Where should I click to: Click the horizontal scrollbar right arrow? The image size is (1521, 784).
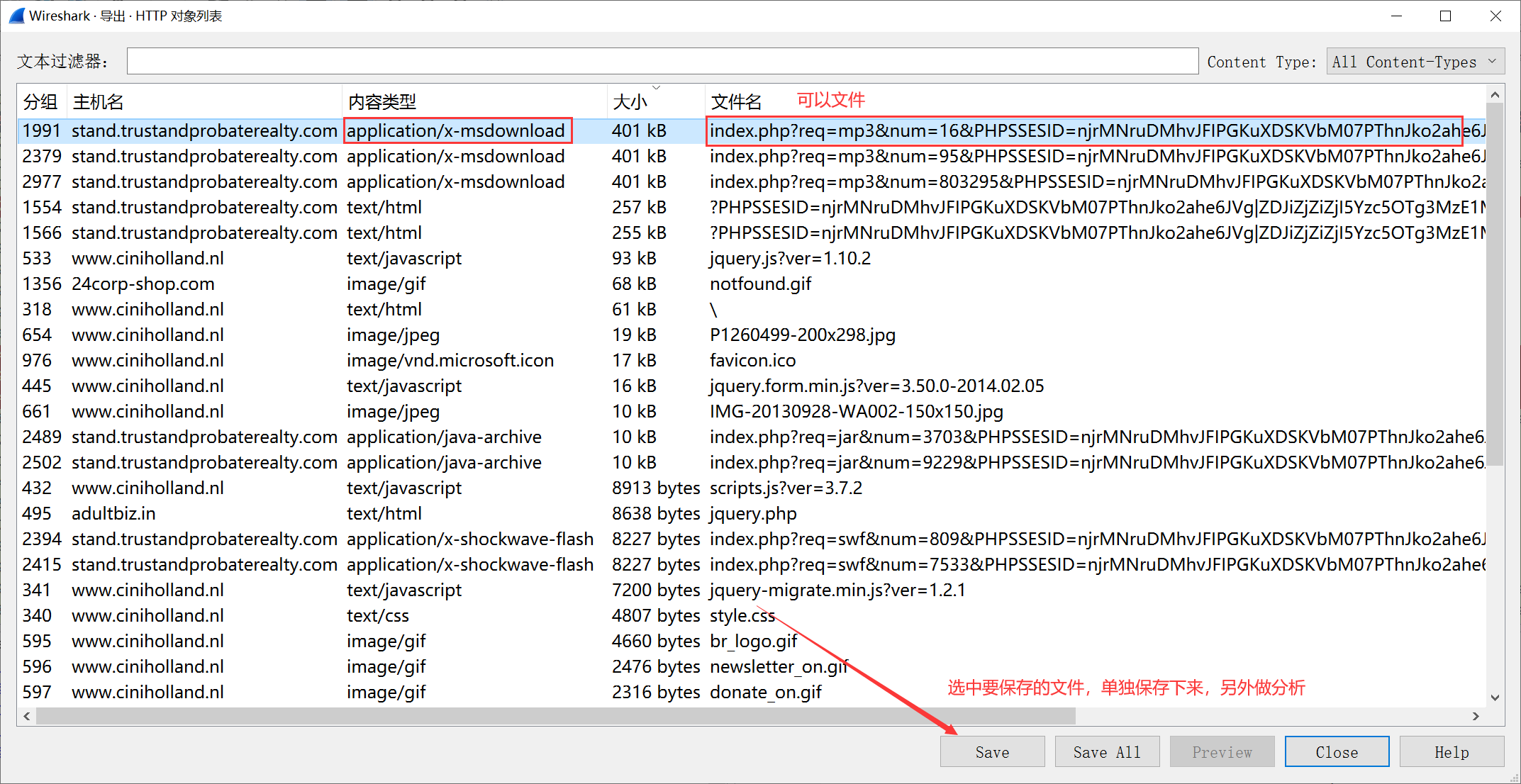(1476, 717)
